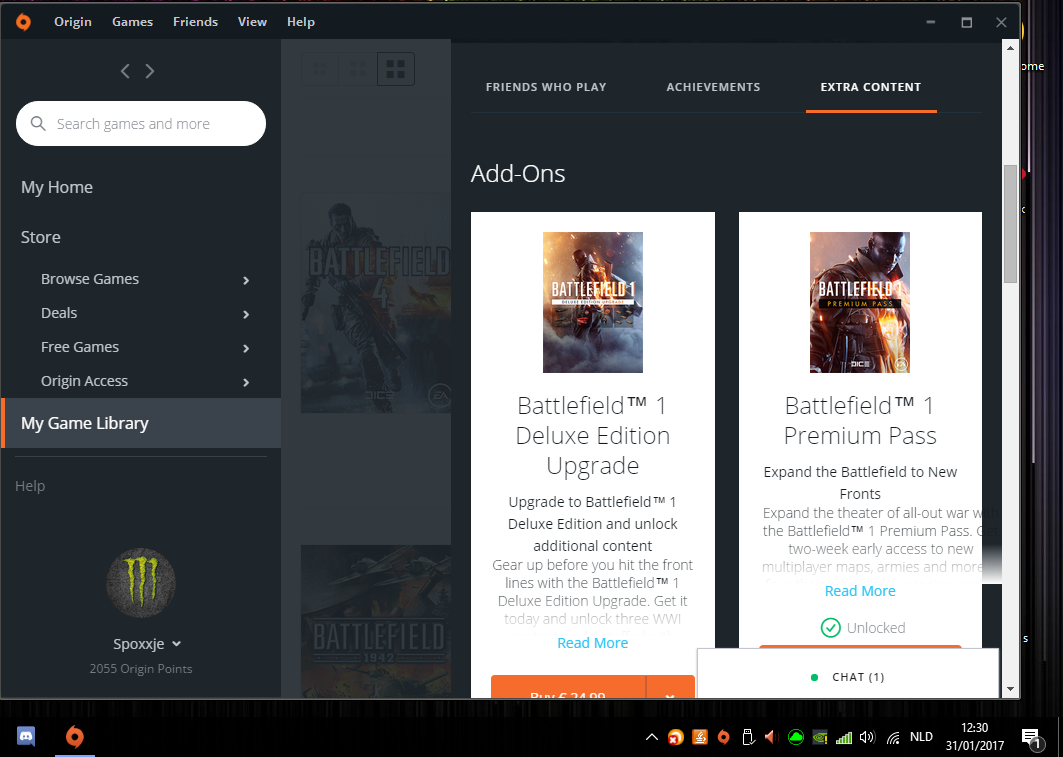Click the scroll down arrow
The height and width of the screenshot is (757, 1063).
pos(1010,689)
